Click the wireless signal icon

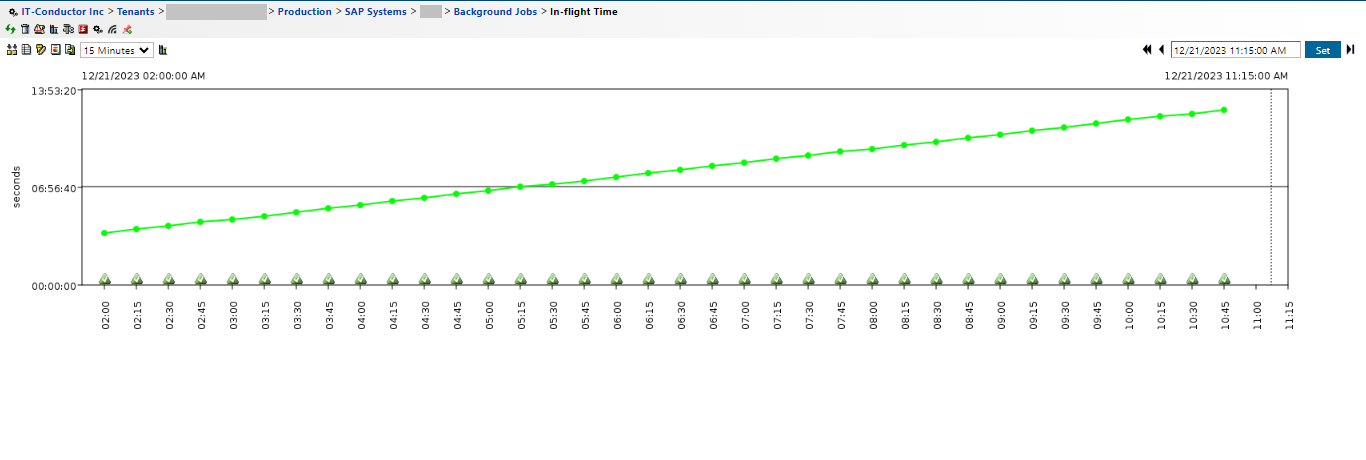coord(112,29)
